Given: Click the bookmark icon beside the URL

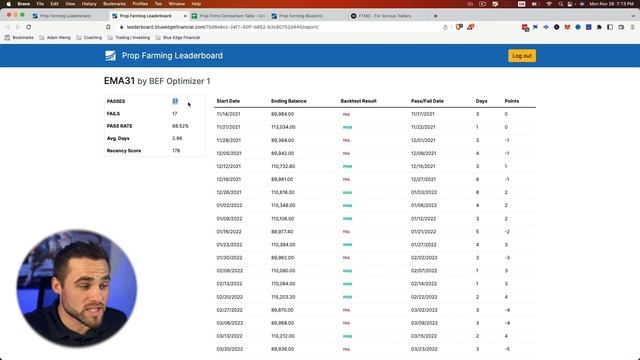Looking at the screenshot, I should click(x=108, y=27).
